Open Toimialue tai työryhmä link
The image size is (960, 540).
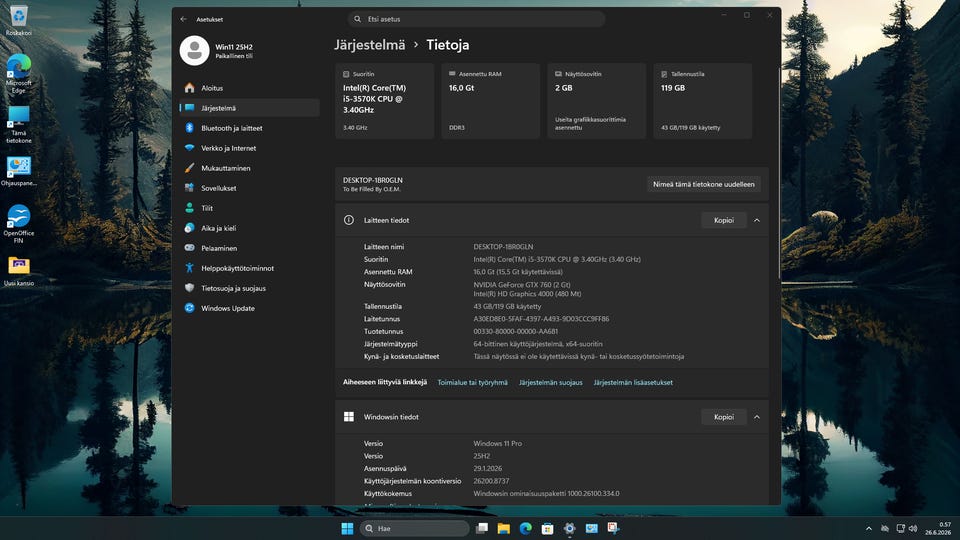[x=472, y=383]
